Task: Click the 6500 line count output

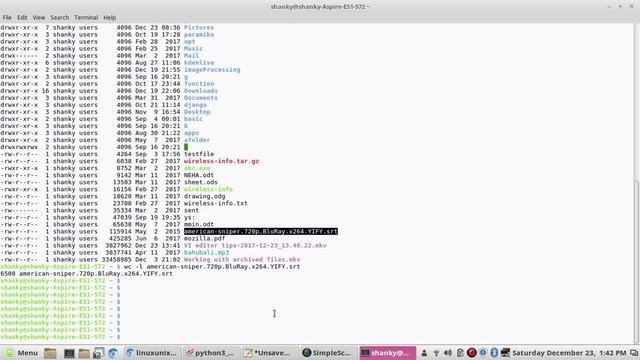Action: tap(8, 273)
